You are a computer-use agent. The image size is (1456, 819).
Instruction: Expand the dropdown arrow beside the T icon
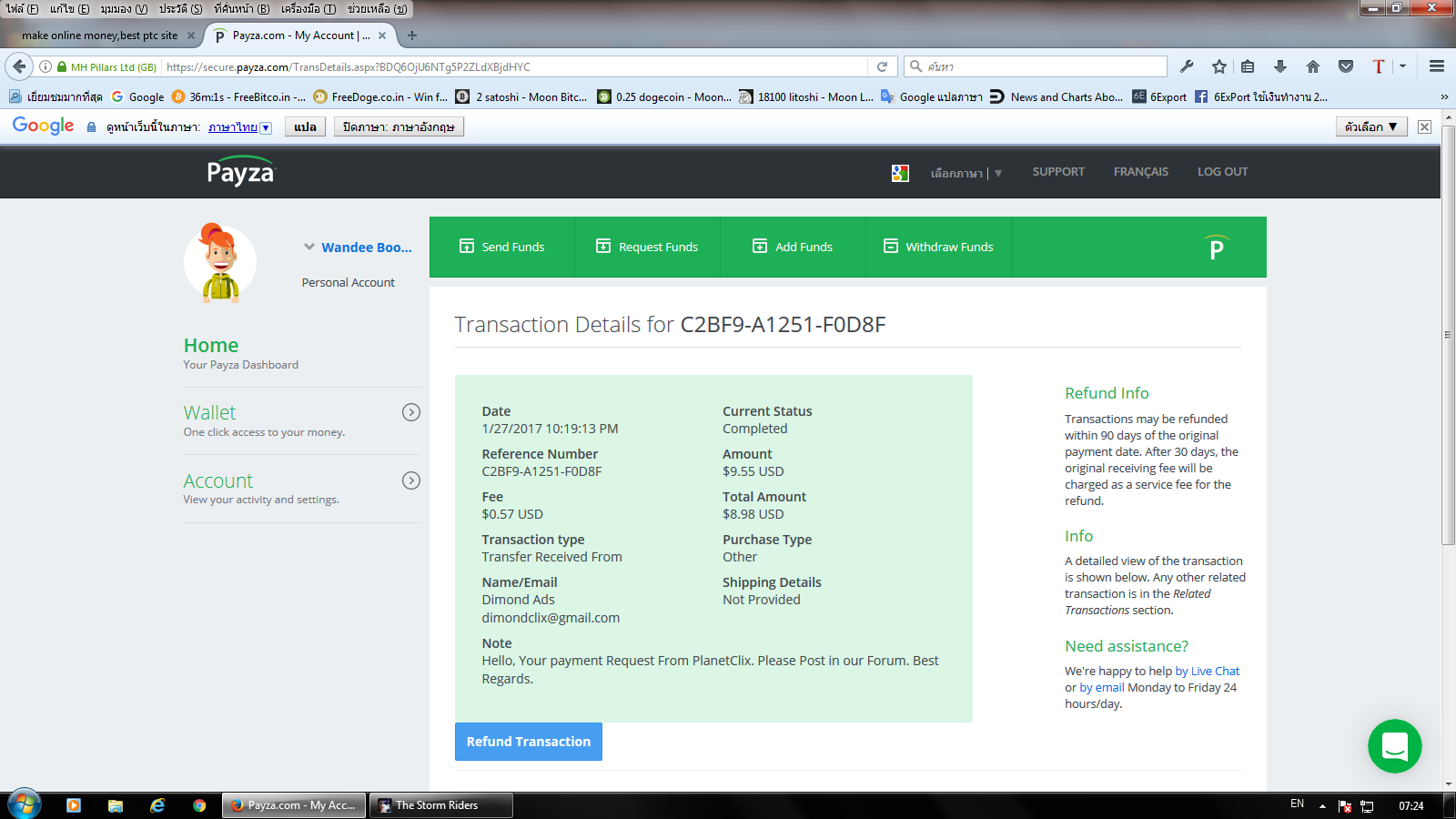coord(1403,66)
